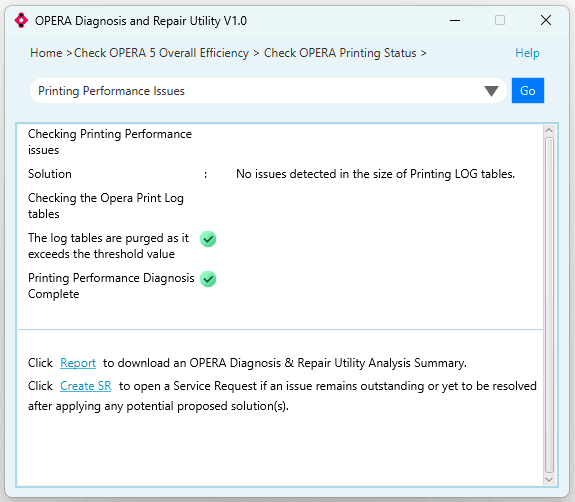The width and height of the screenshot is (575, 502).
Task: Open the Printing Performance Issues dropdown arrow
Action: pos(491,91)
